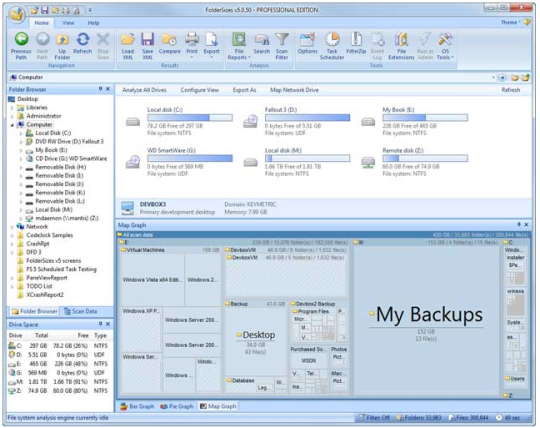
Task: Switch to Bar Graph tab
Action: 137,407
